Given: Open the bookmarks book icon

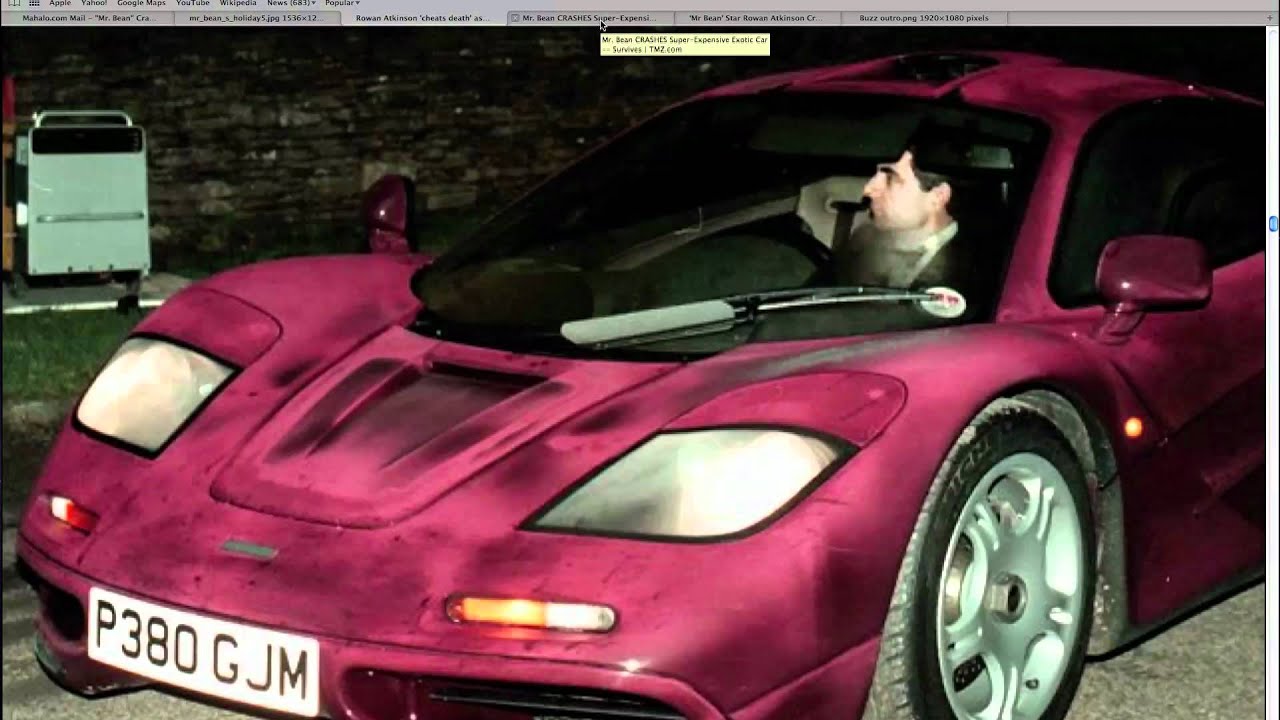Looking at the screenshot, I should tap(14, 3).
